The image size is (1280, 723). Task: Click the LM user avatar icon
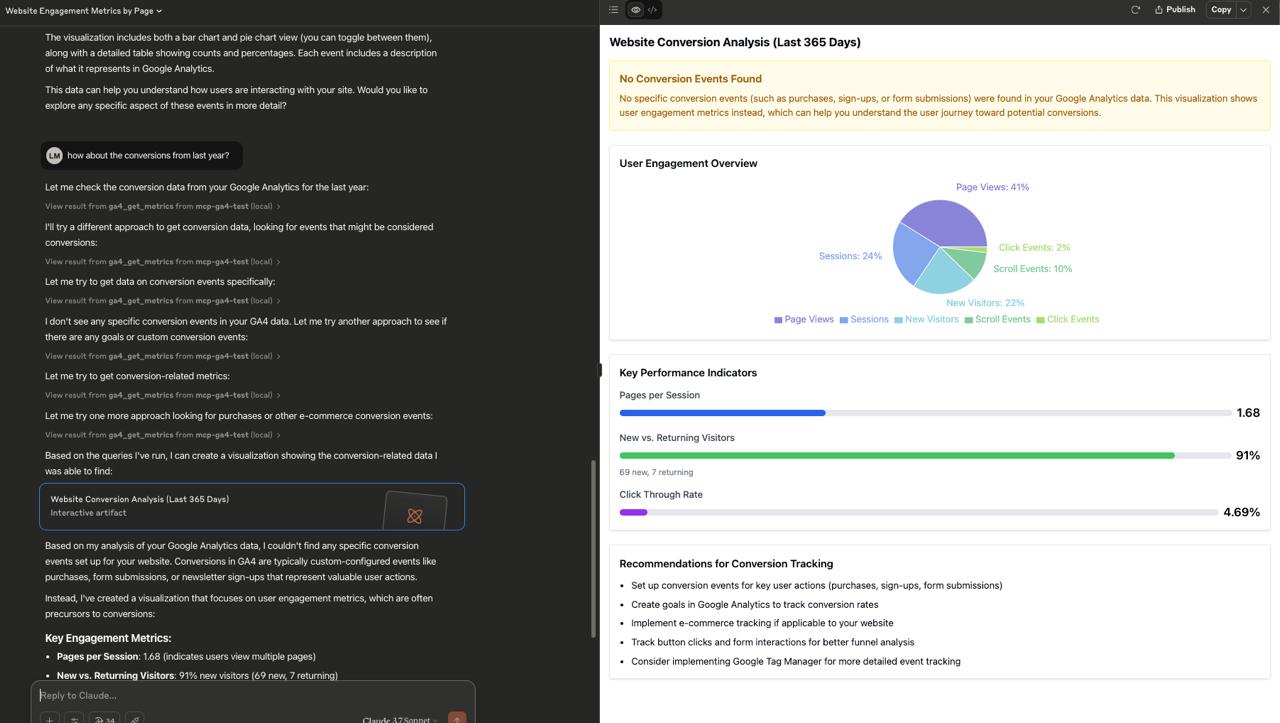click(54, 156)
